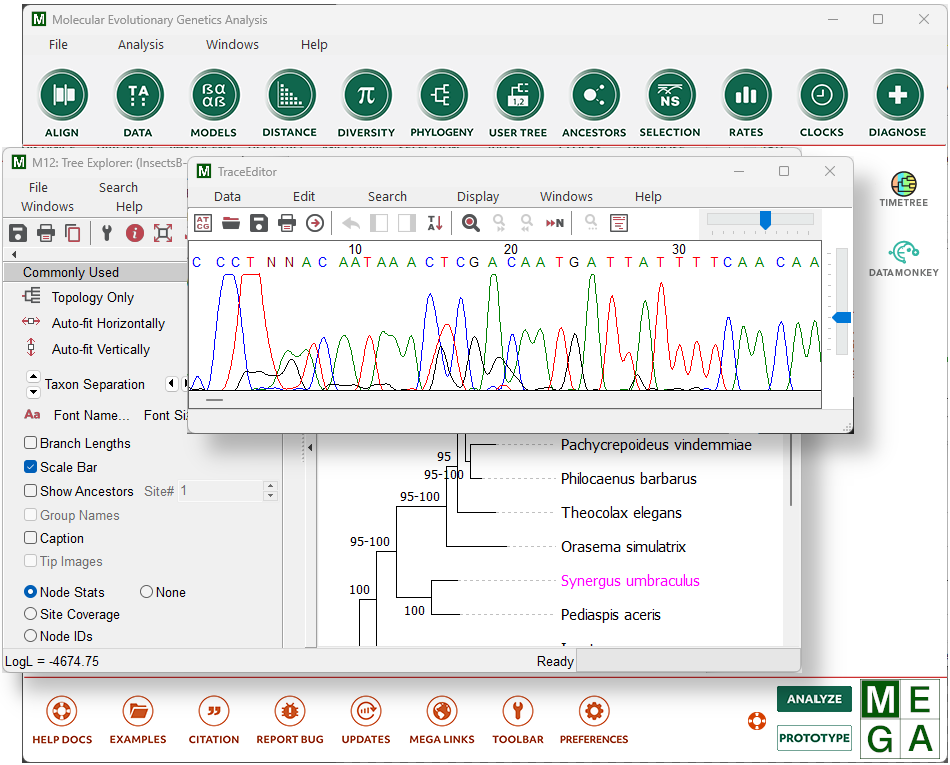Open the Display menu in TraceEditor
The image size is (950, 765).
click(x=478, y=197)
